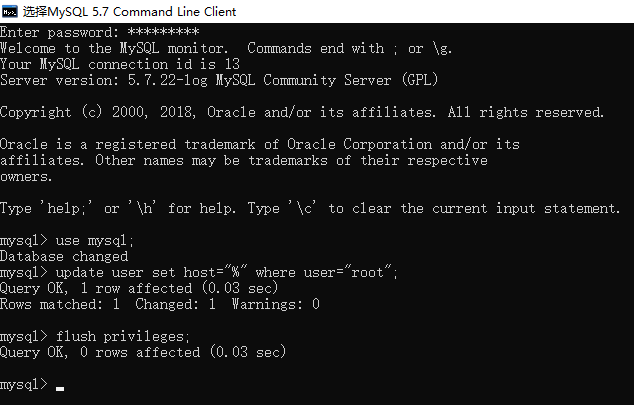Click the "flush privileges;" command text

(123, 336)
